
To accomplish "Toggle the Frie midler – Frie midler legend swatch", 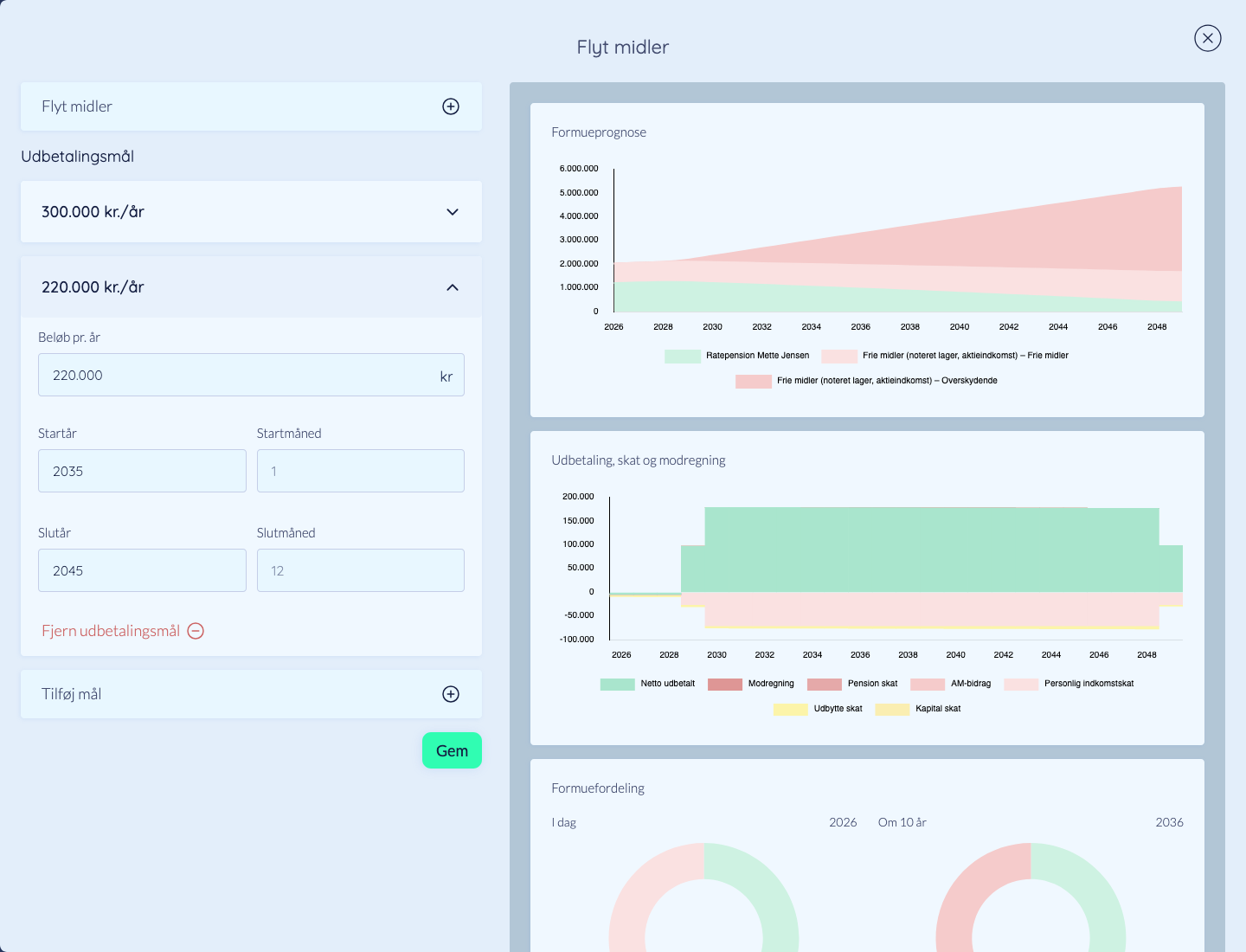I will tap(839, 356).
